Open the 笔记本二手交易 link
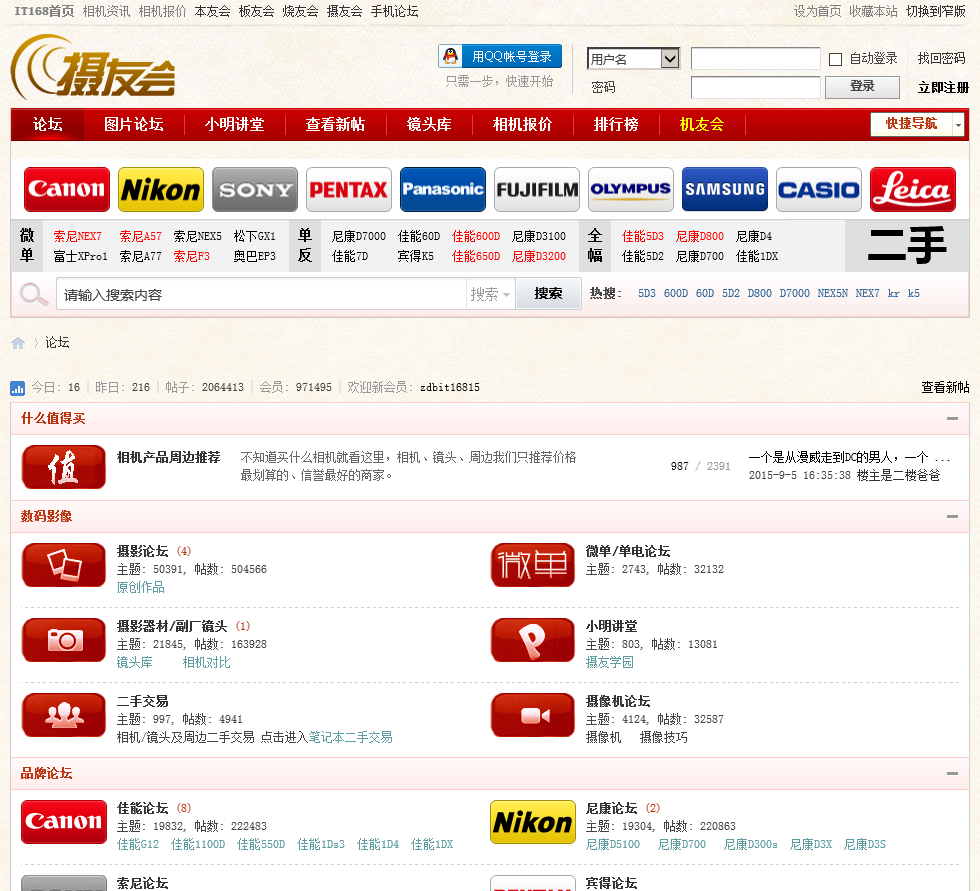Image resolution: width=980 pixels, height=891 pixels. click(x=351, y=737)
